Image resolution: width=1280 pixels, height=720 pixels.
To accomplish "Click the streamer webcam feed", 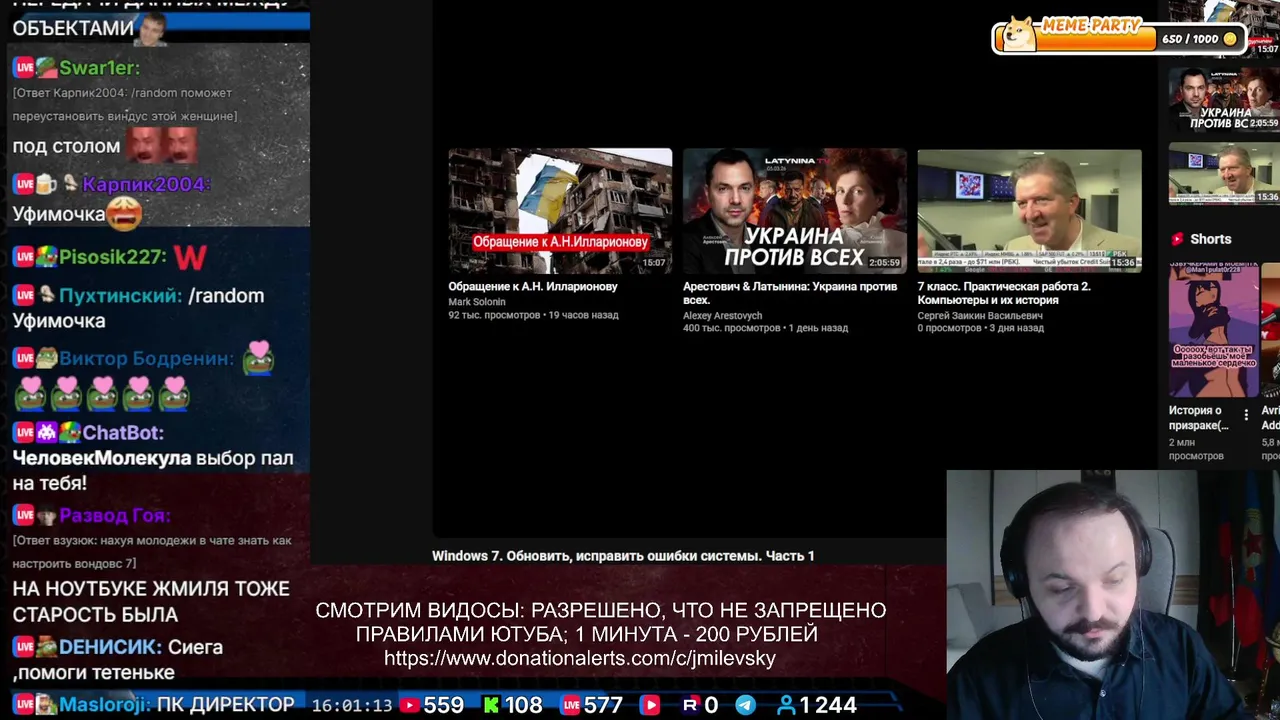I will click(x=1113, y=595).
